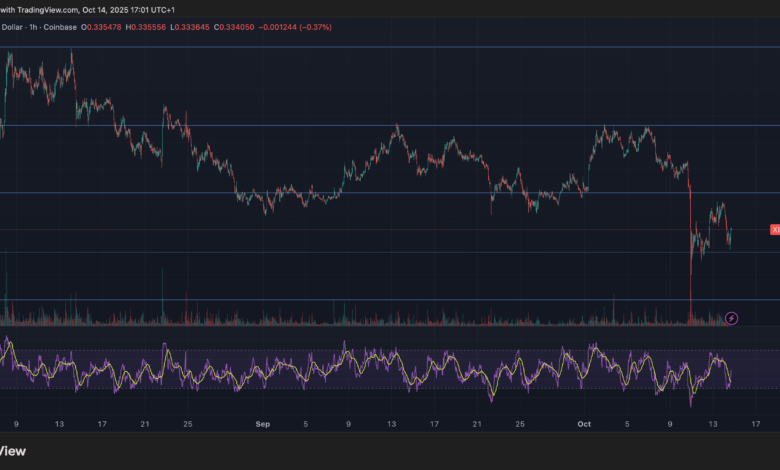Click the long red crash candle wick
Screen dimensions: 780x470
[691, 290]
